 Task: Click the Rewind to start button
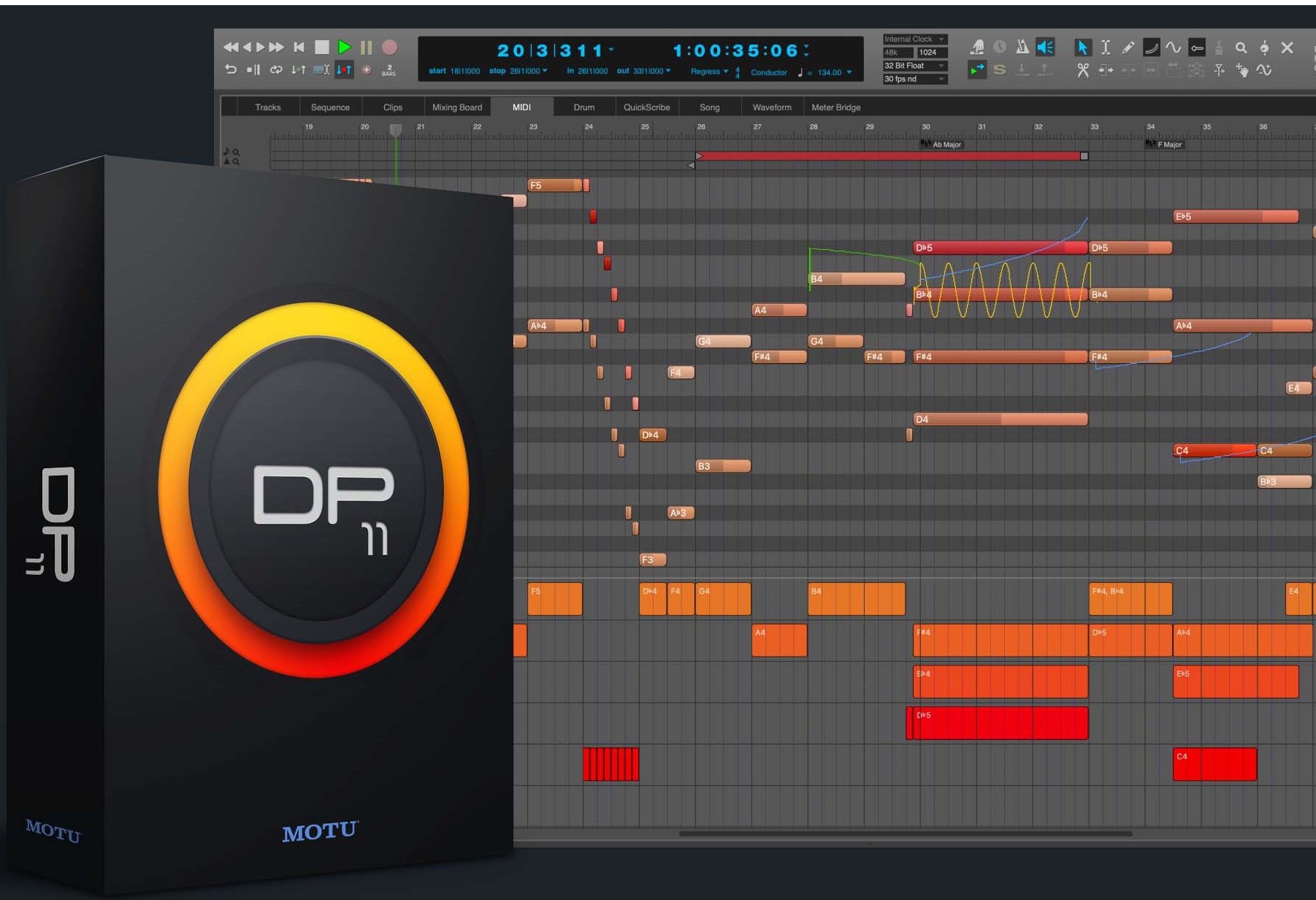299,47
